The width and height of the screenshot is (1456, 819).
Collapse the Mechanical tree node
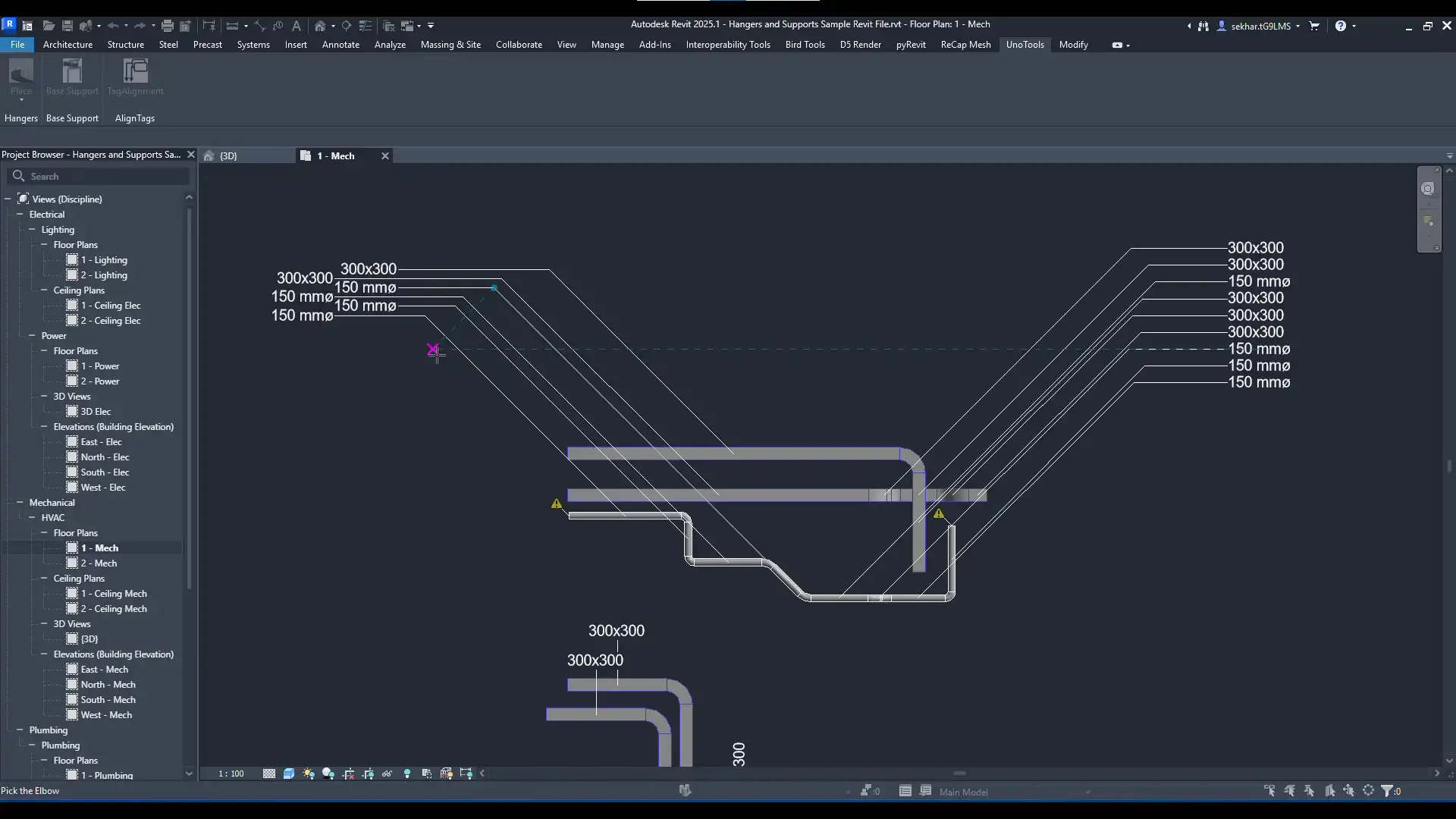(x=20, y=503)
